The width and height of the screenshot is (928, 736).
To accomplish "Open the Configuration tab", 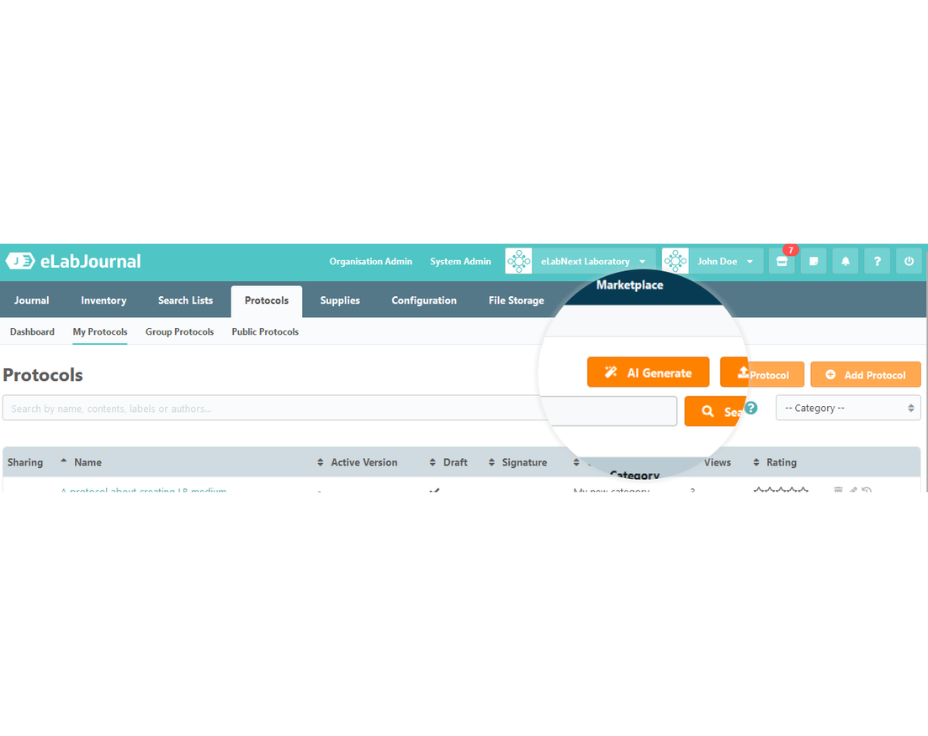I will (x=424, y=301).
